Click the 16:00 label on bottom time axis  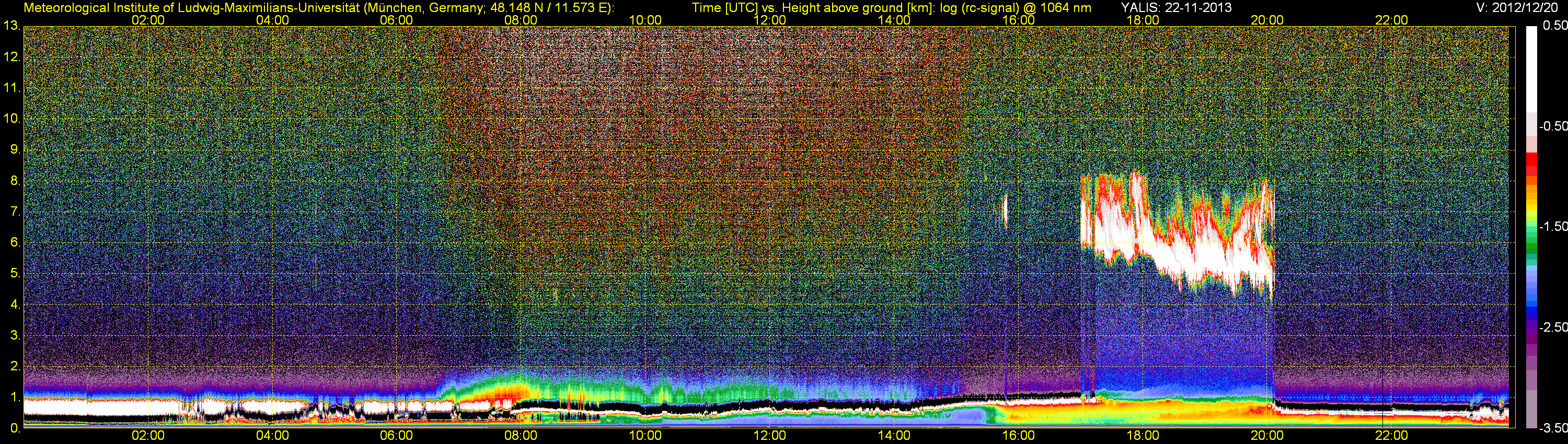pos(1018,436)
